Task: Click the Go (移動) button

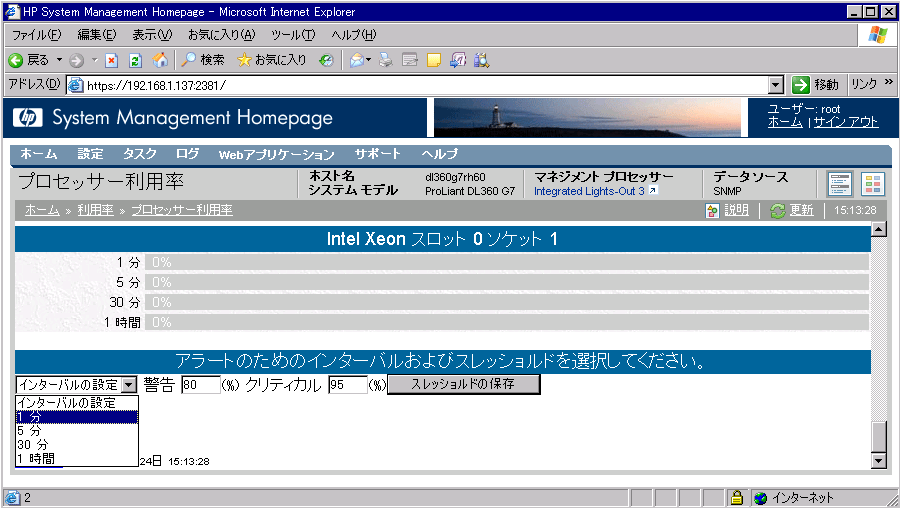Action: [x=815, y=85]
